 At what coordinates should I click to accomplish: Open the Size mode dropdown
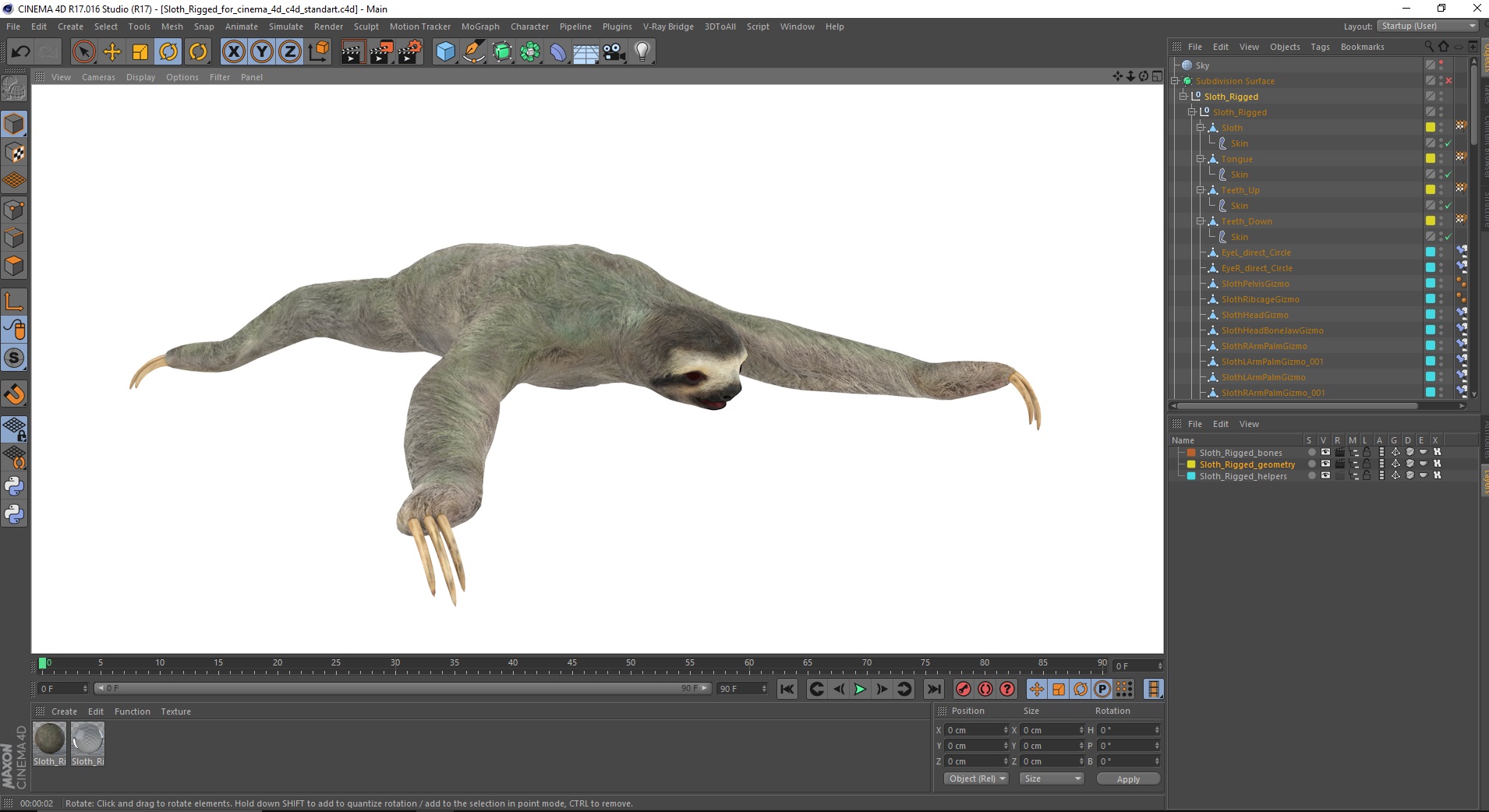tap(1052, 778)
